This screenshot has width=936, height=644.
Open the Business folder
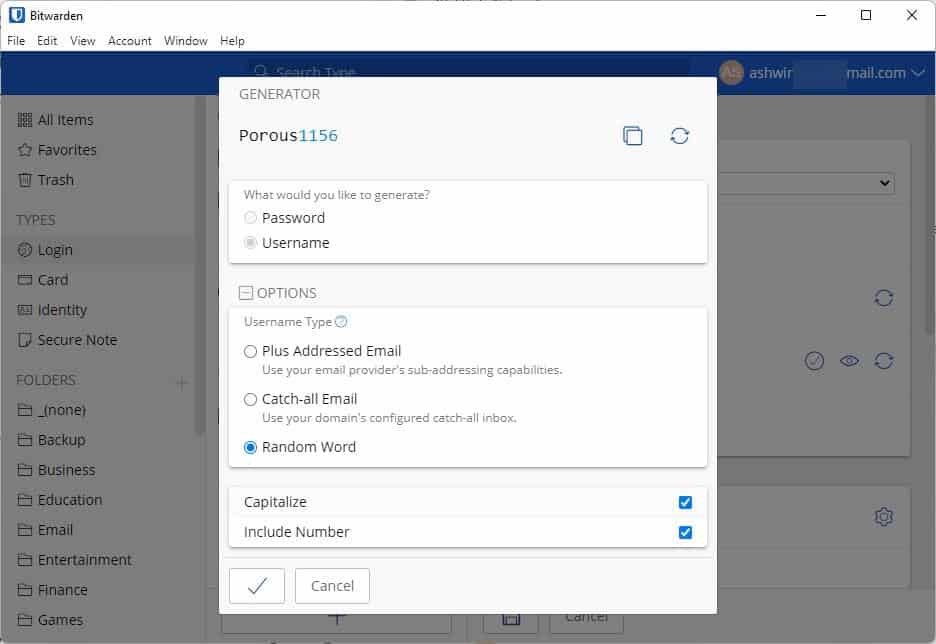pos(66,470)
